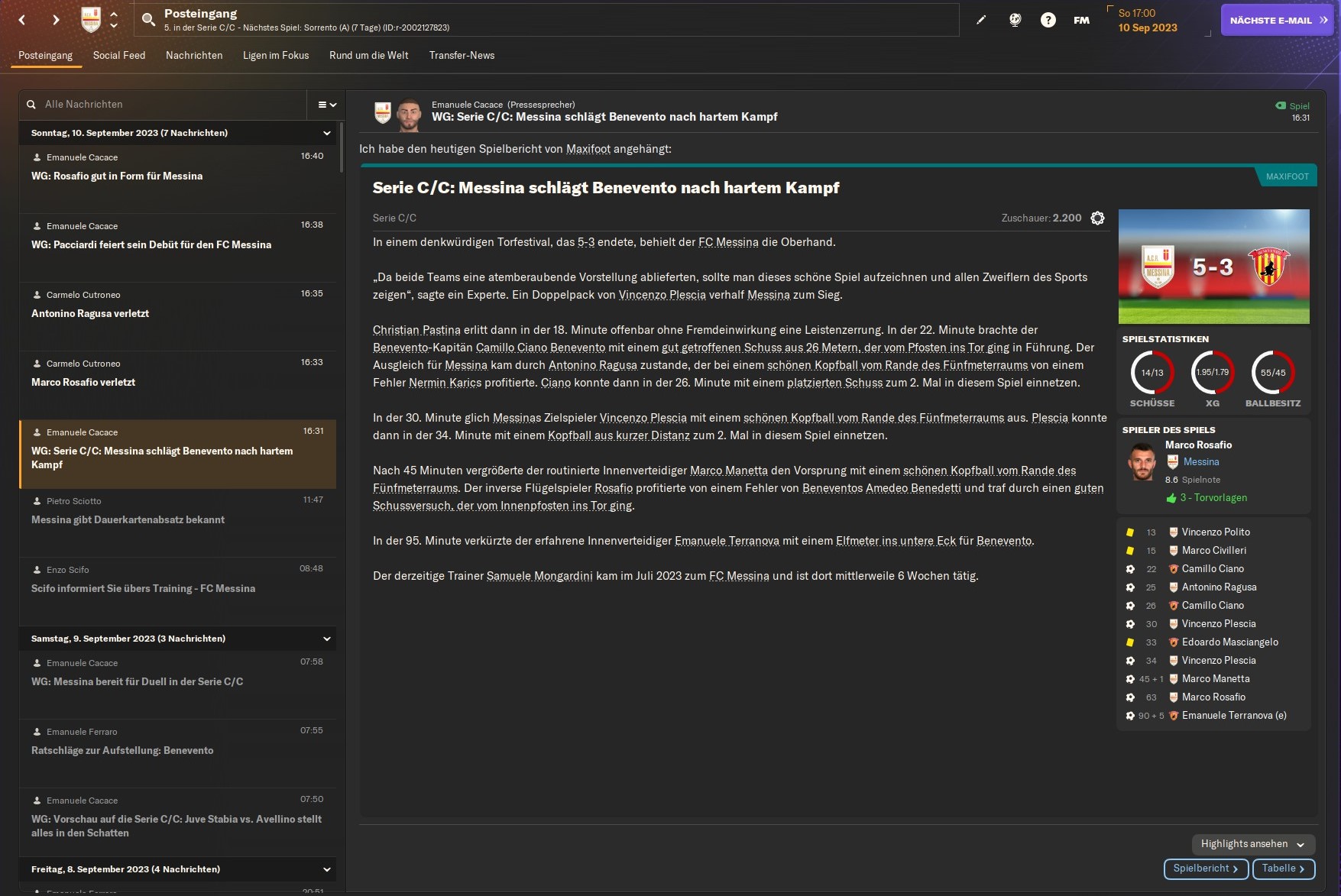Viewport: 1341px width, 896px height.
Task: Open the Nachrichten tab
Action: 194,55
